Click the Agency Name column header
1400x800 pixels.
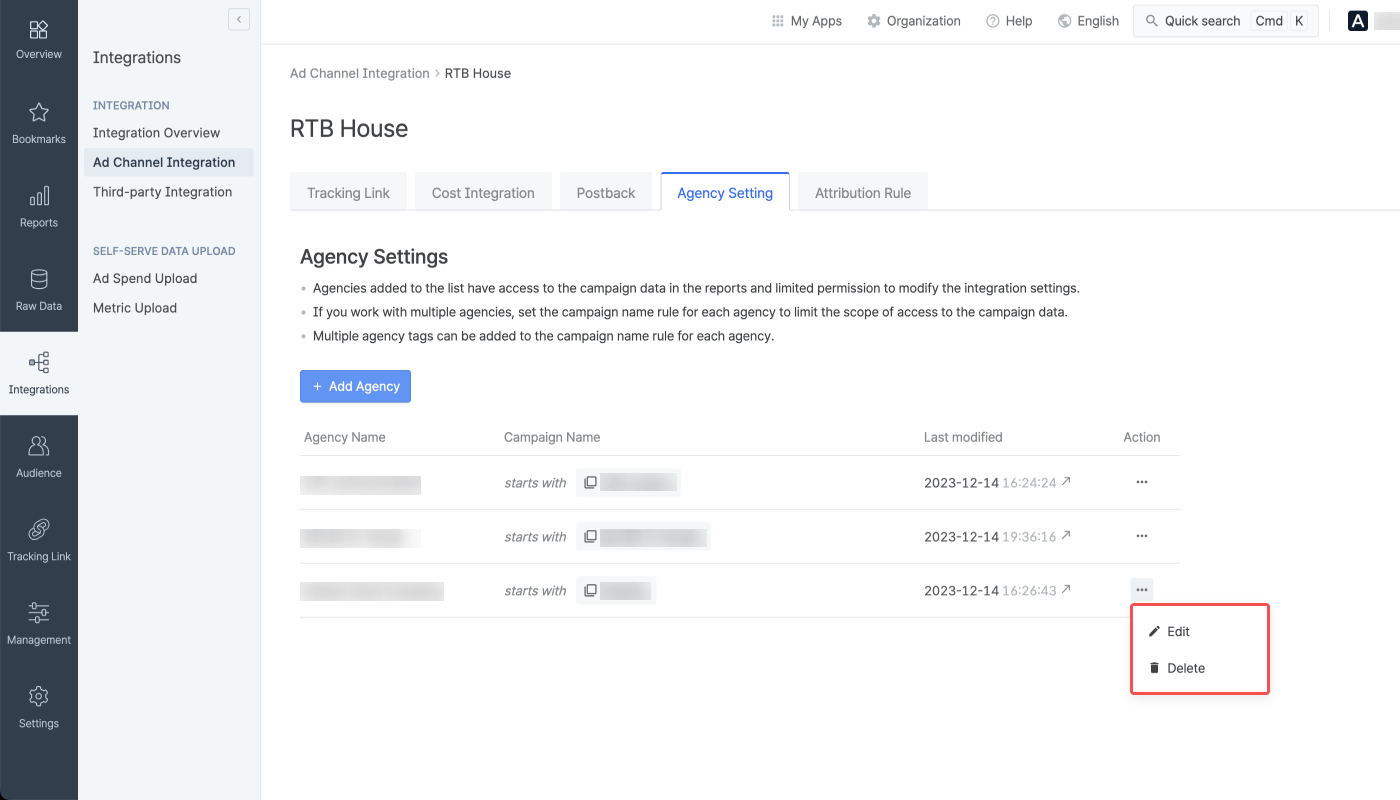pos(344,437)
